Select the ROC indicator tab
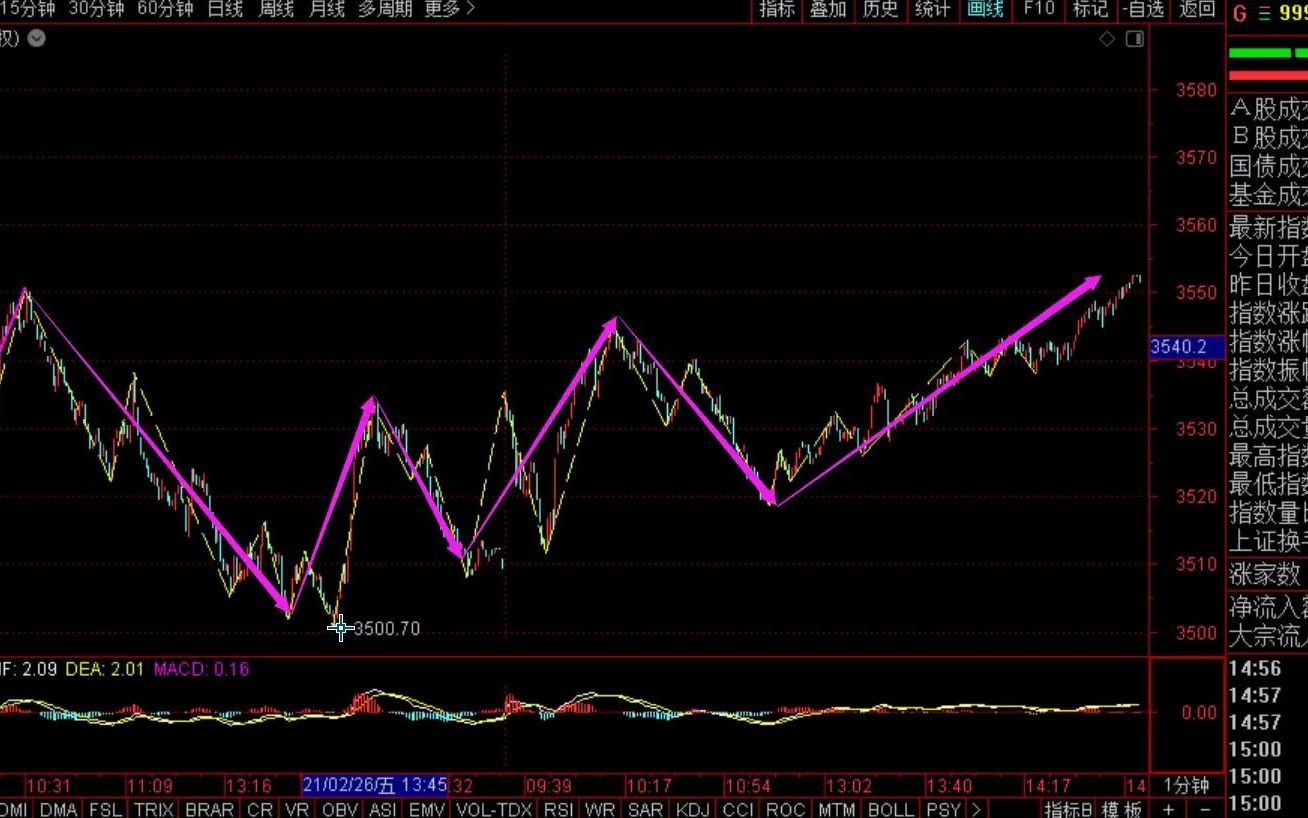Image resolution: width=1308 pixels, height=818 pixels. pos(785,809)
